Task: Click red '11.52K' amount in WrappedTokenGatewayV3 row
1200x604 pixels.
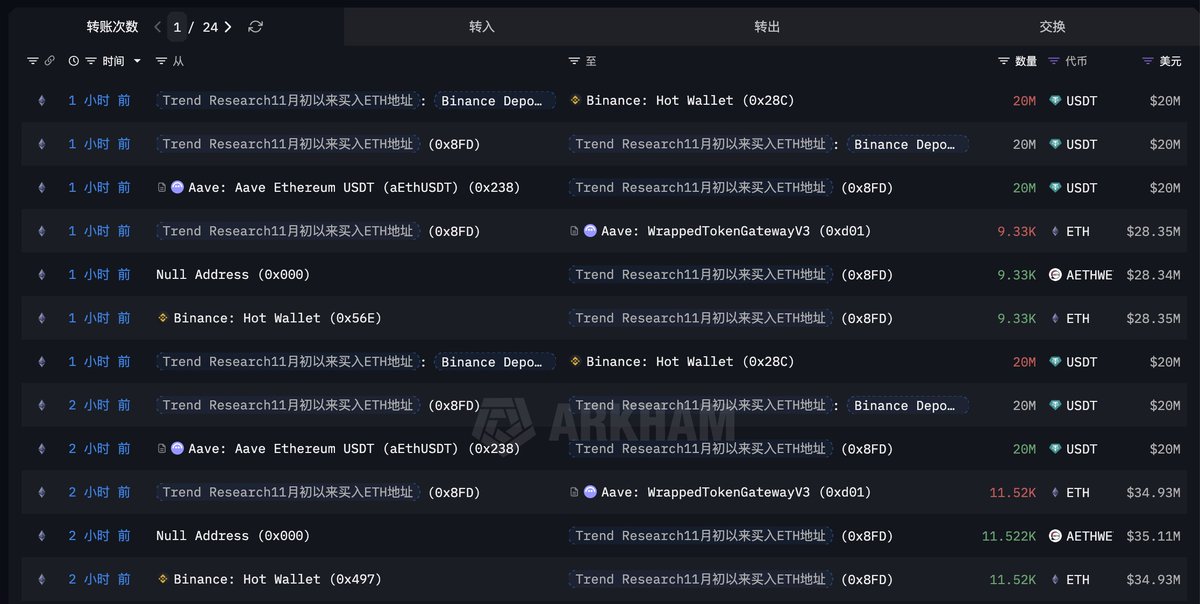Action: coord(1013,492)
